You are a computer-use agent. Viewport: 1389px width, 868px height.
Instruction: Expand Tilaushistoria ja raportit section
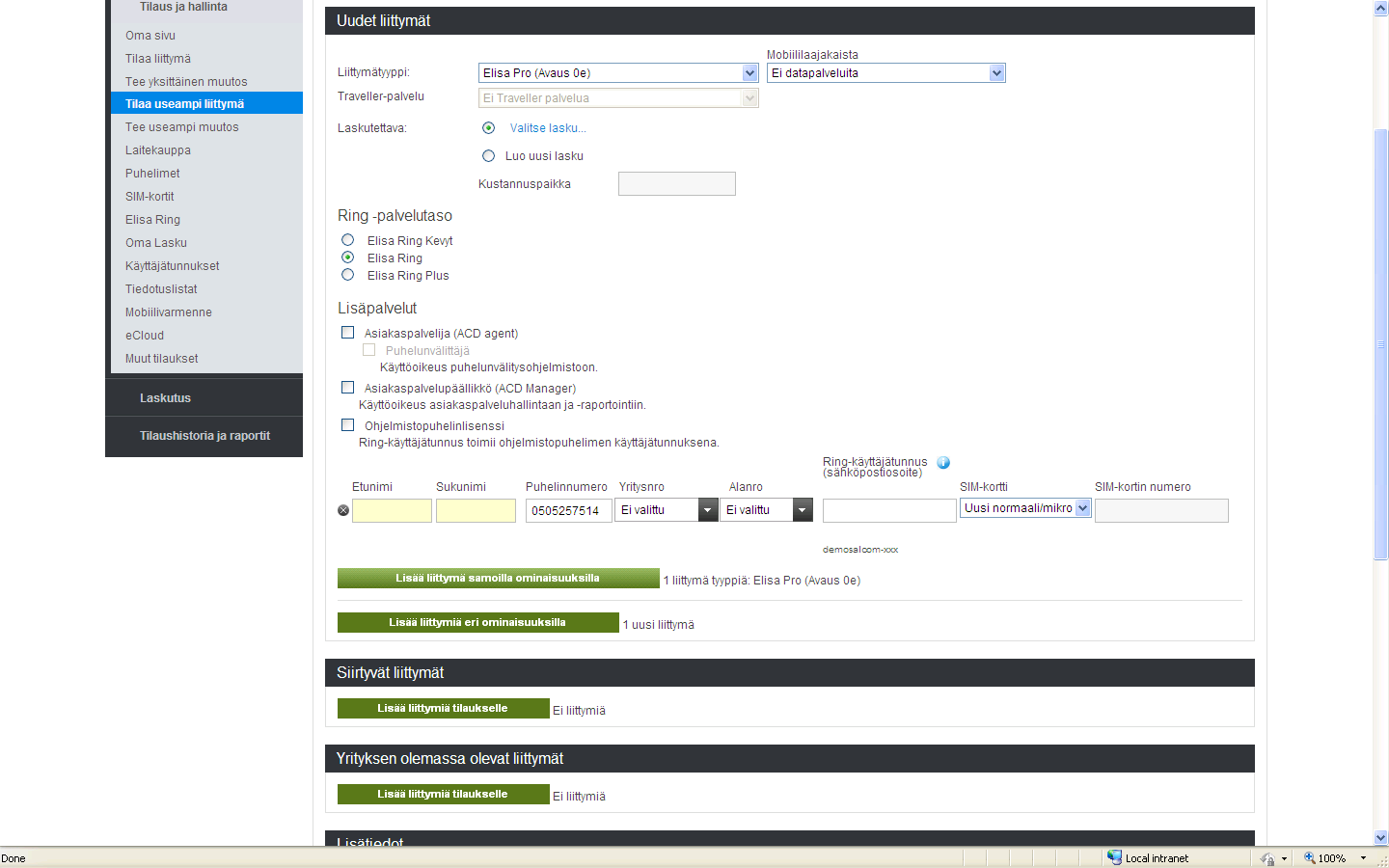(x=204, y=436)
